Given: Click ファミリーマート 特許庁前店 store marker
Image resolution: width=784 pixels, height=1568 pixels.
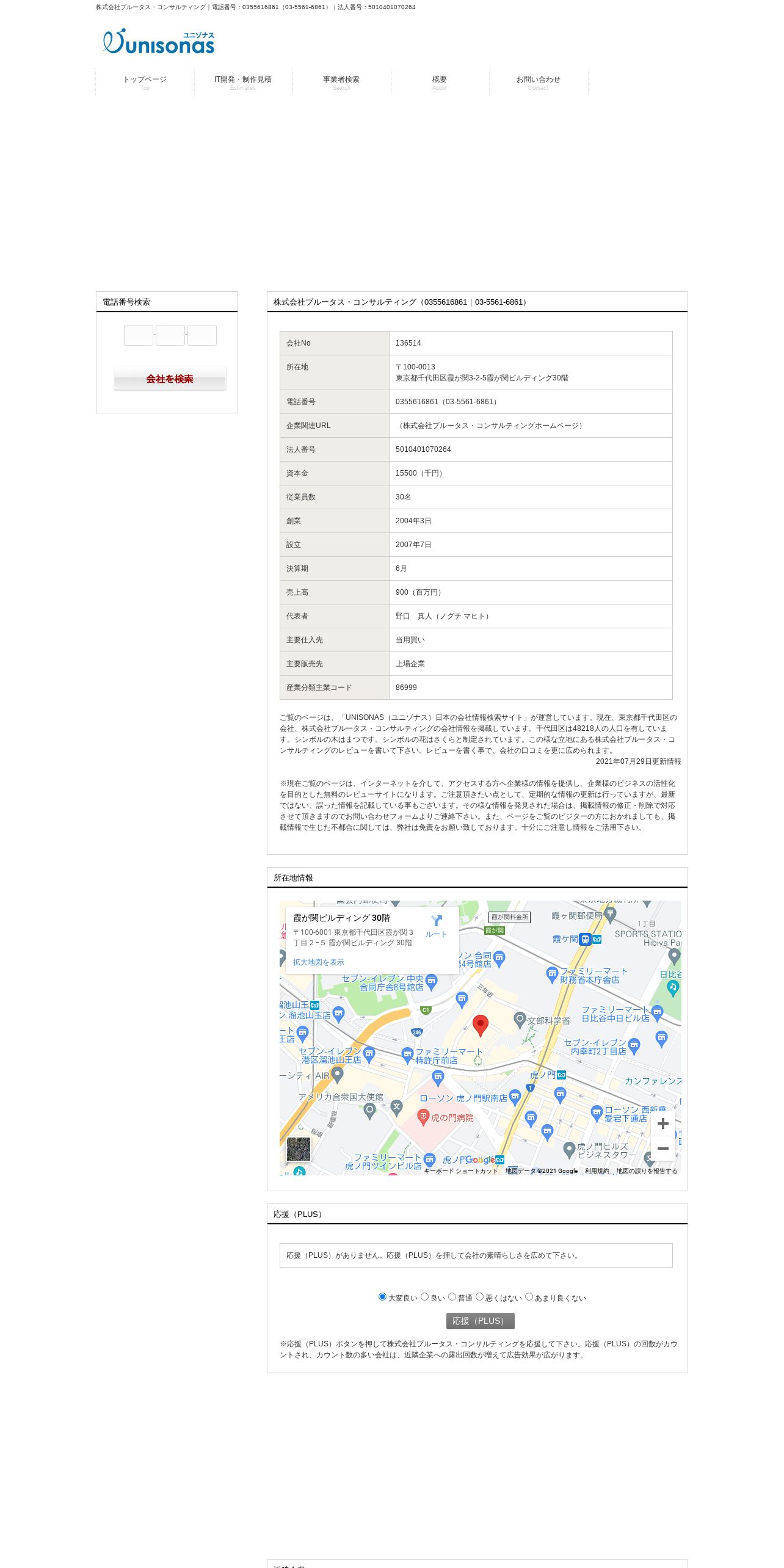Looking at the screenshot, I should (407, 1054).
